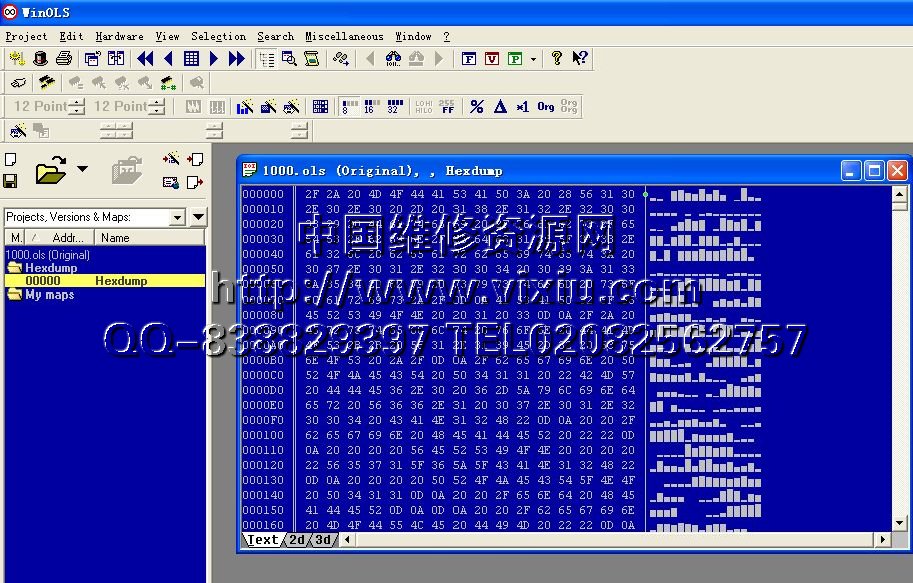Screen dimensions: 913x583
Task: Open the Hardware menu
Action: pos(119,36)
